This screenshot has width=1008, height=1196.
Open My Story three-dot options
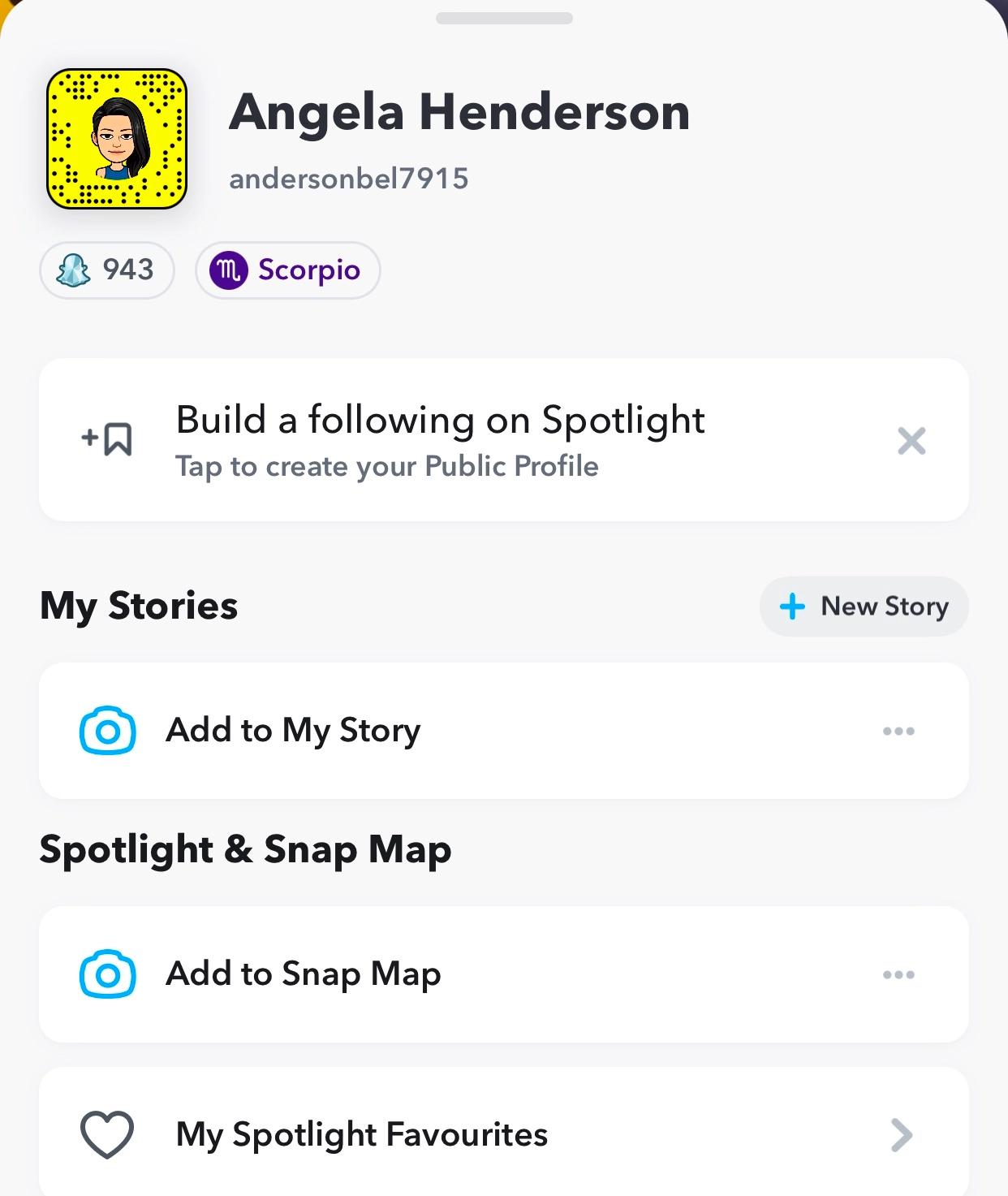898,732
